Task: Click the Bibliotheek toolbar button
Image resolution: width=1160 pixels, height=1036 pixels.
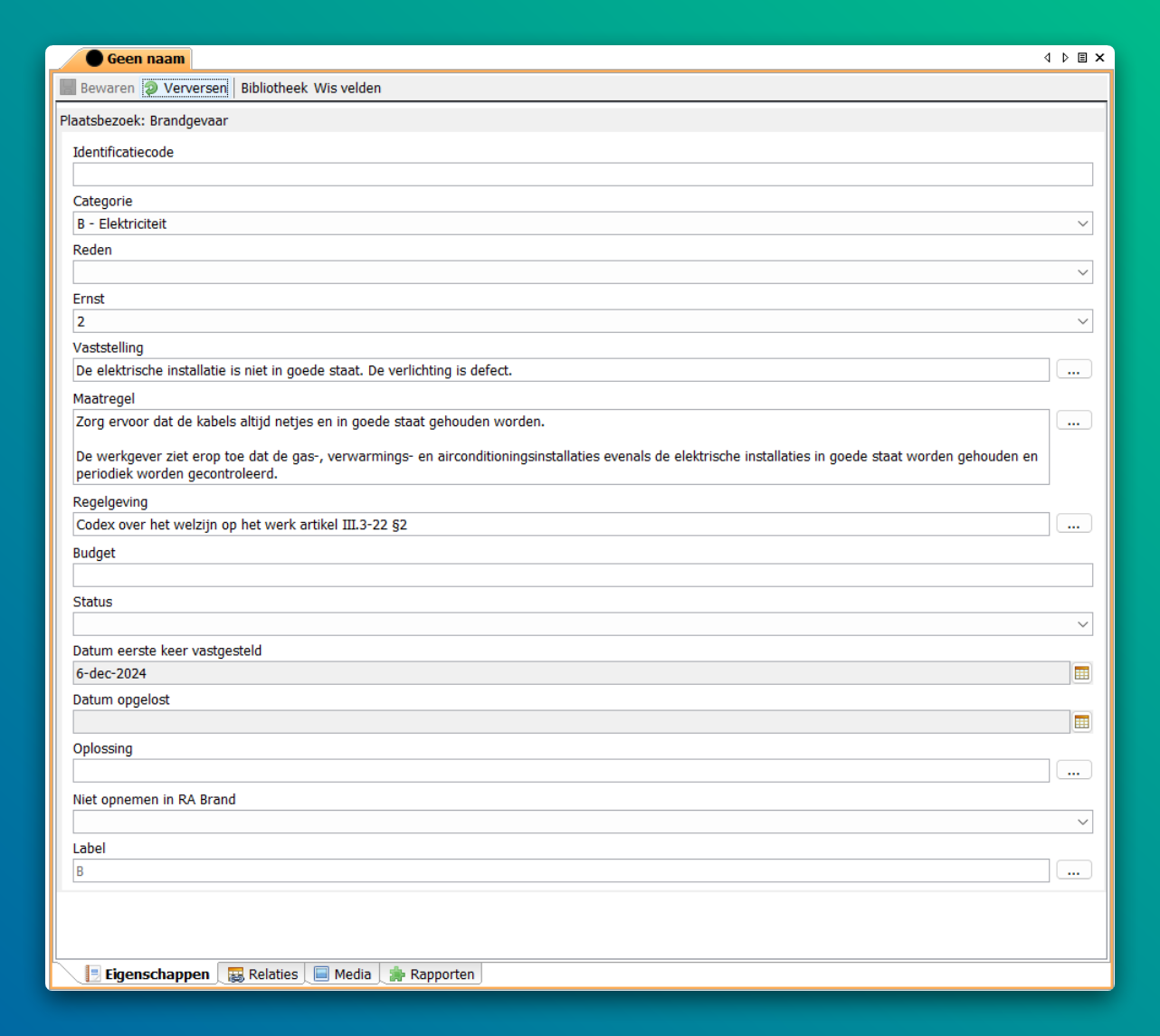Action: 273,88
